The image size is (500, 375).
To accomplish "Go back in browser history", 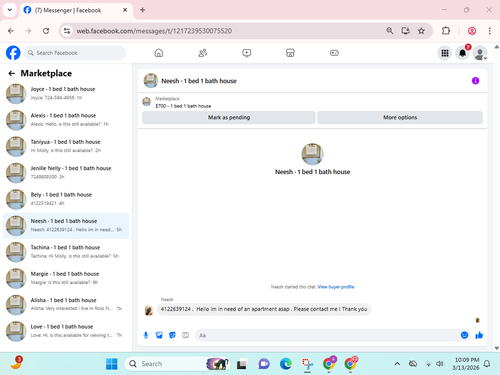I will pyautogui.click(x=11, y=31).
